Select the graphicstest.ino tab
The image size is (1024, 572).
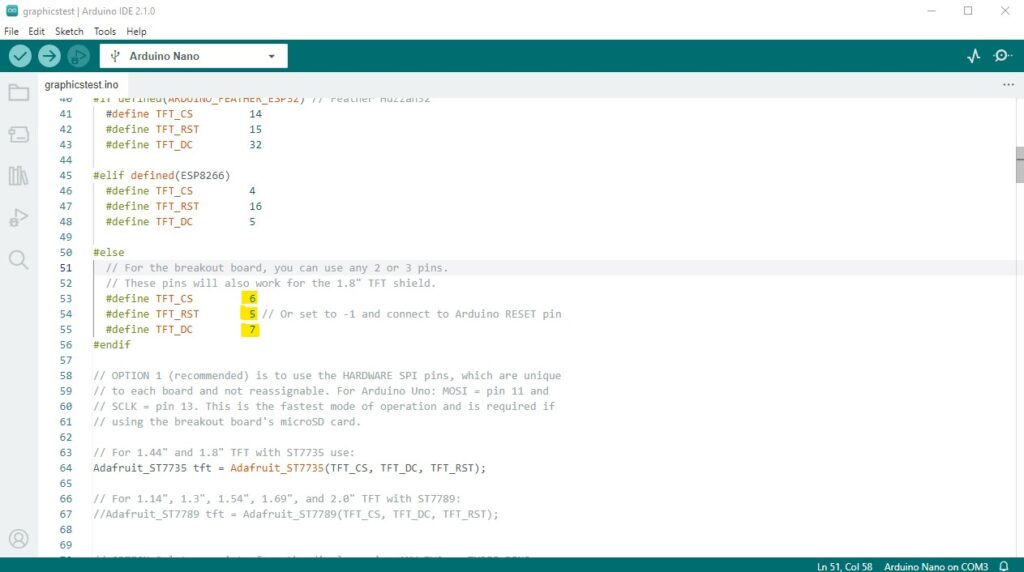(82, 85)
